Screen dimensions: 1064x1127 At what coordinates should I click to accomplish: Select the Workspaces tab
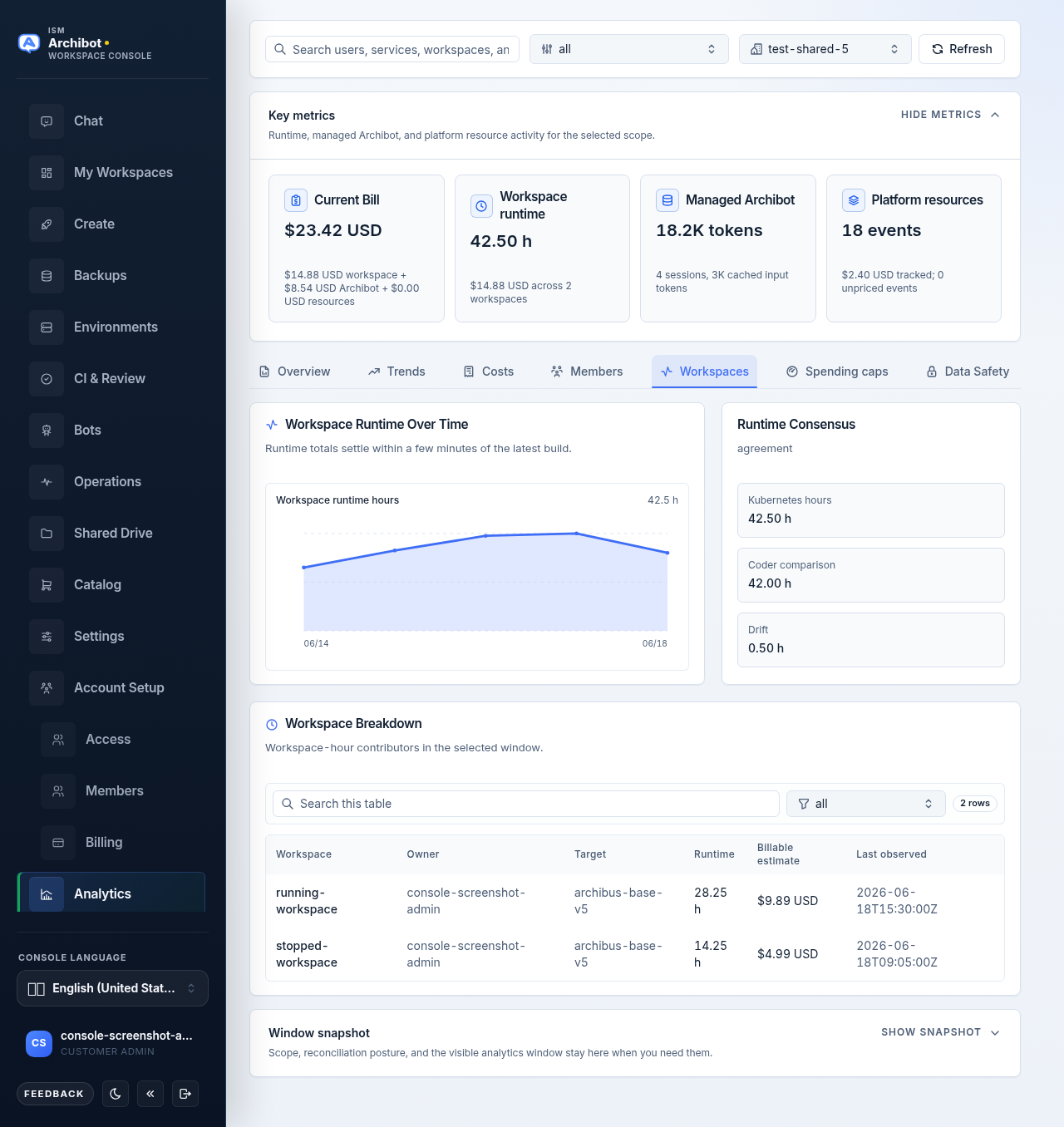[x=705, y=372]
